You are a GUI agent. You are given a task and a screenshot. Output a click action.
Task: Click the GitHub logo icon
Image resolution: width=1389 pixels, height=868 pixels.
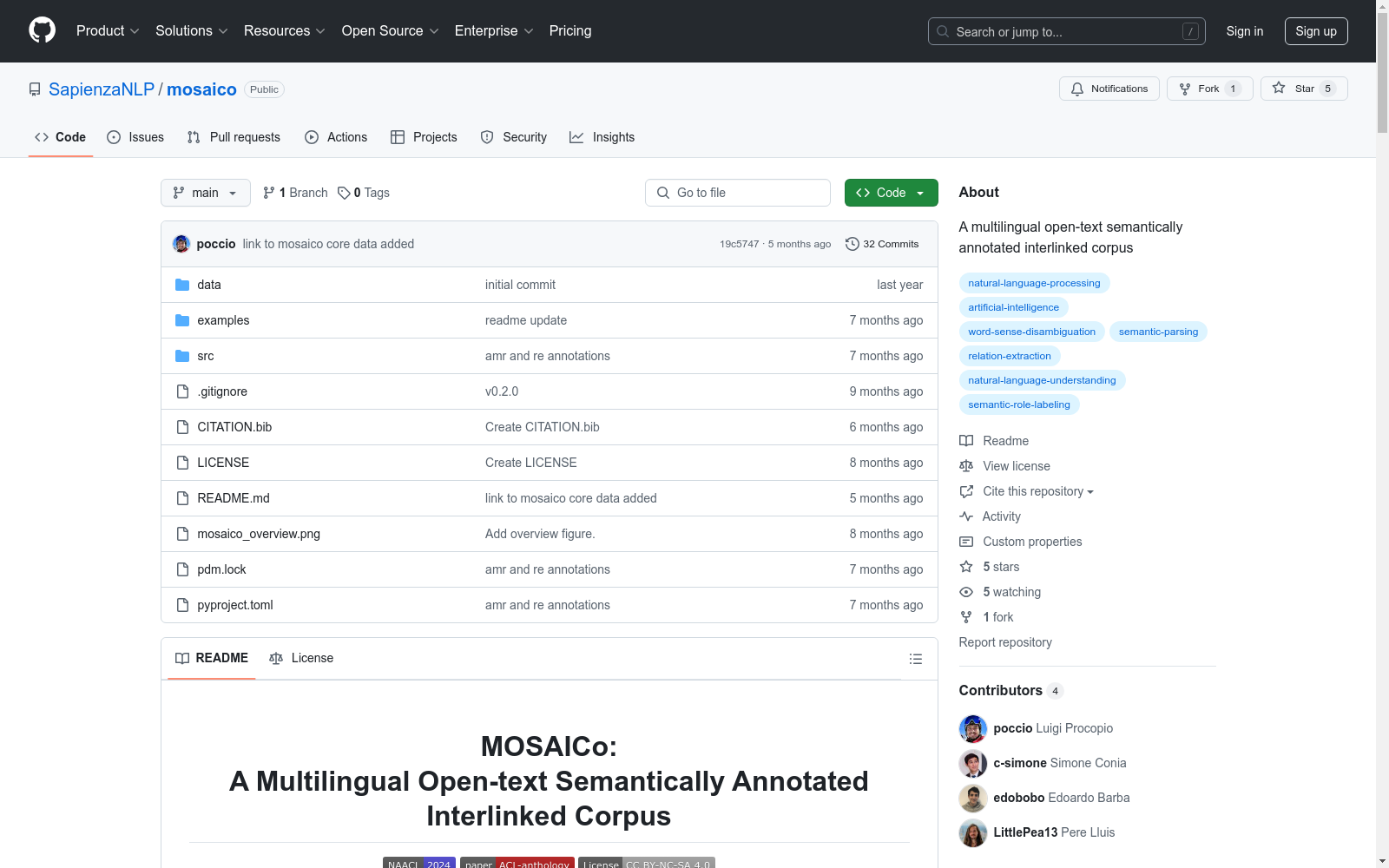point(42,30)
